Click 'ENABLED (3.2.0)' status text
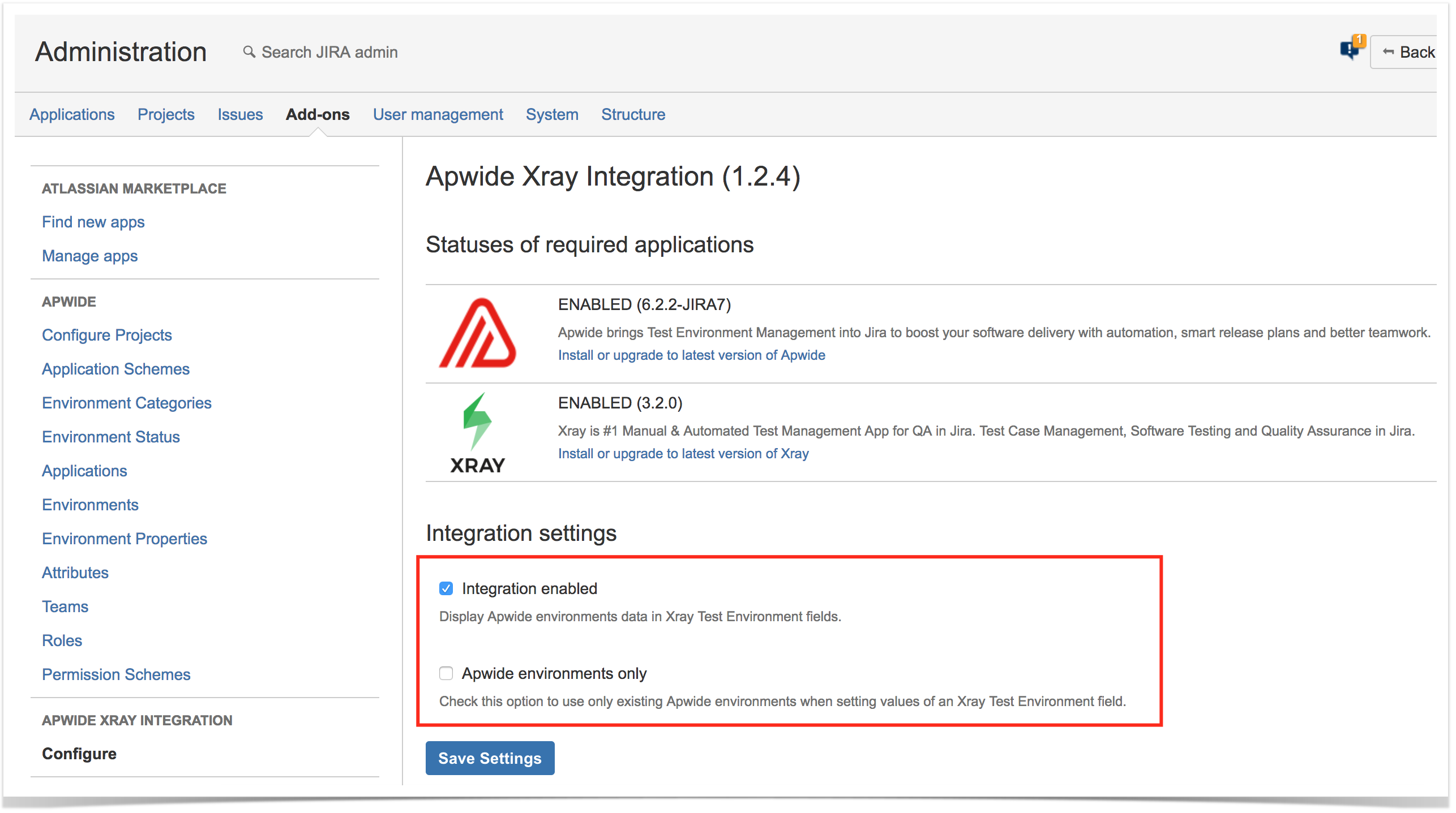1456x813 pixels. point(620,403)
